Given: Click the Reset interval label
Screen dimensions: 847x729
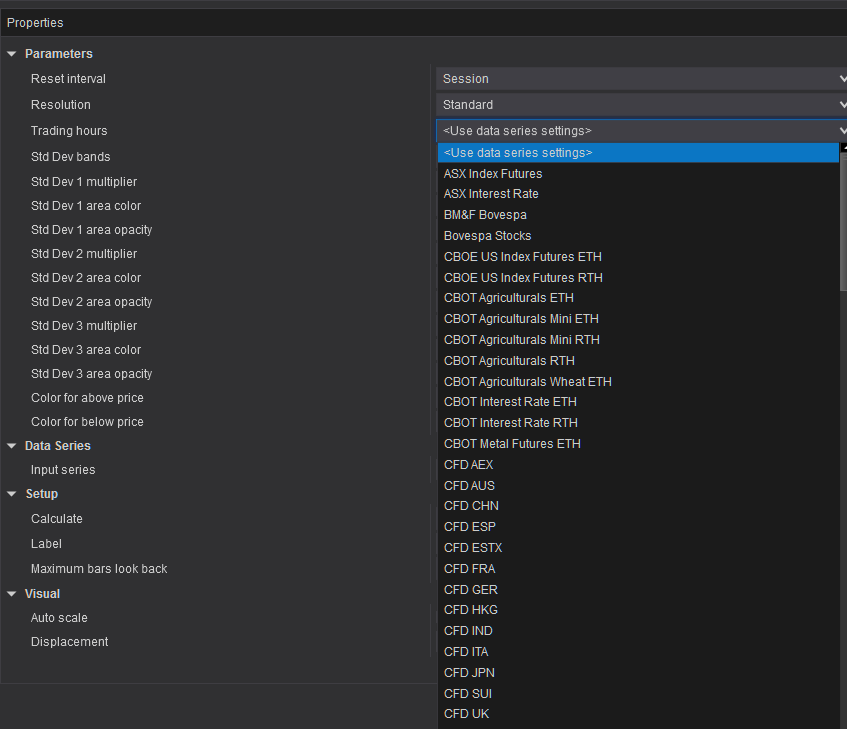Looking at the screenshot, I should pyautogui.click(x=68, y=79).
